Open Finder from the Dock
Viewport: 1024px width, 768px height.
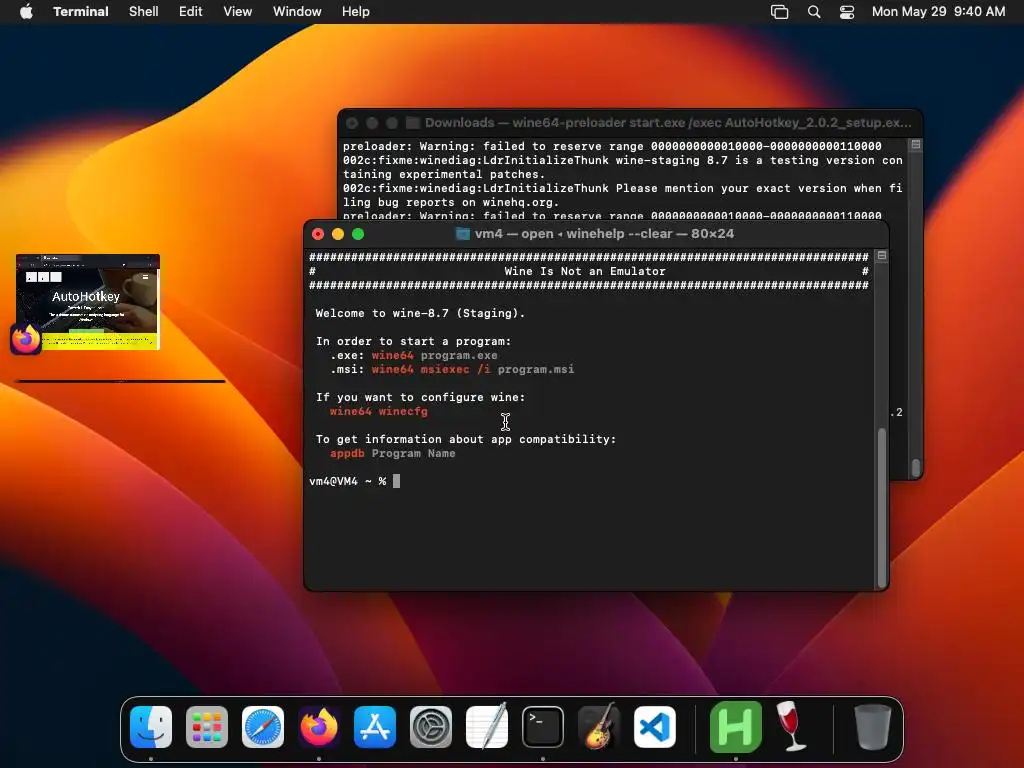[151, 727]
